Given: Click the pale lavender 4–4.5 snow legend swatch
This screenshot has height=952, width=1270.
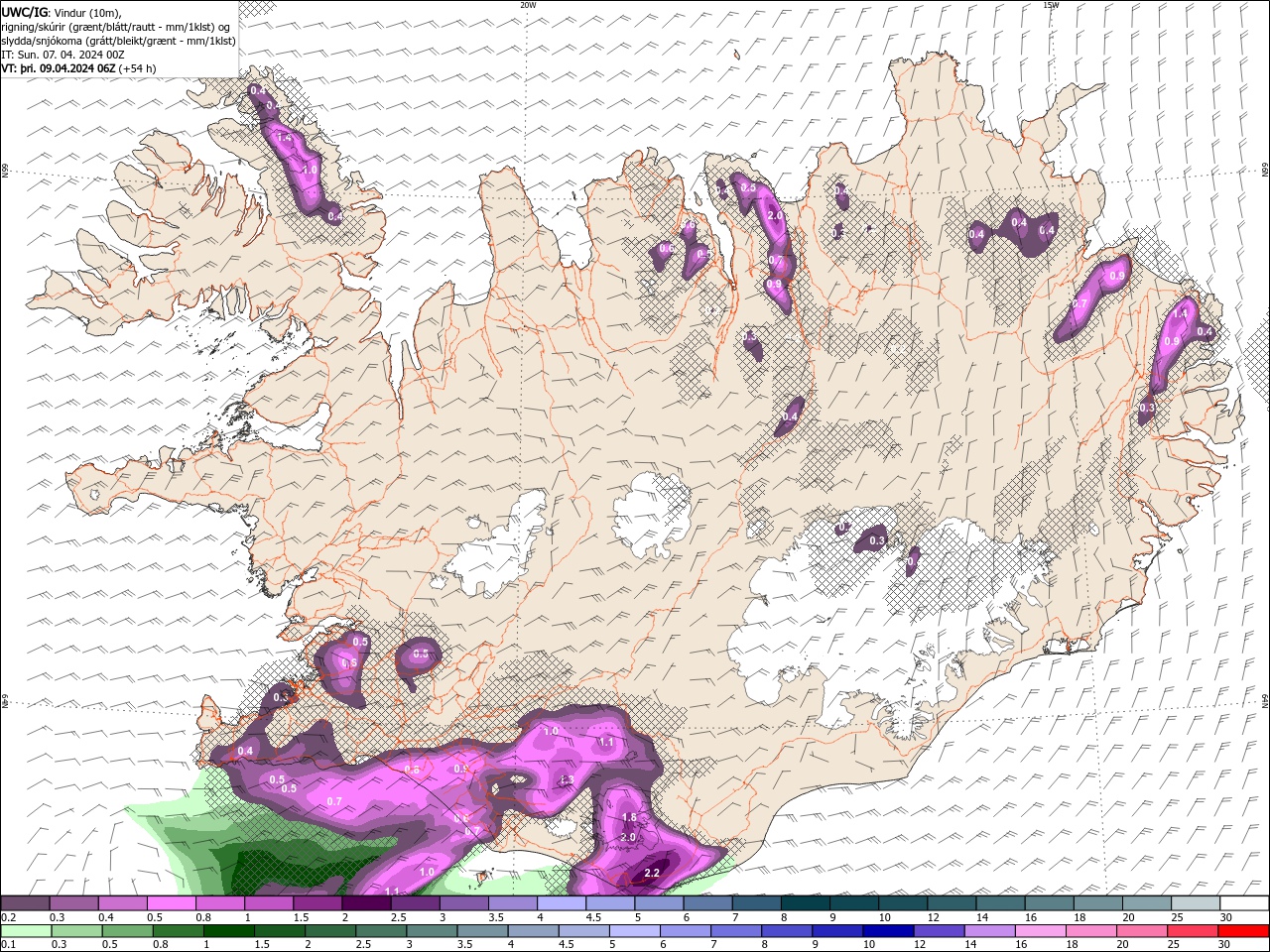Looking at the screenshot, I should click(x=562, y=903).
